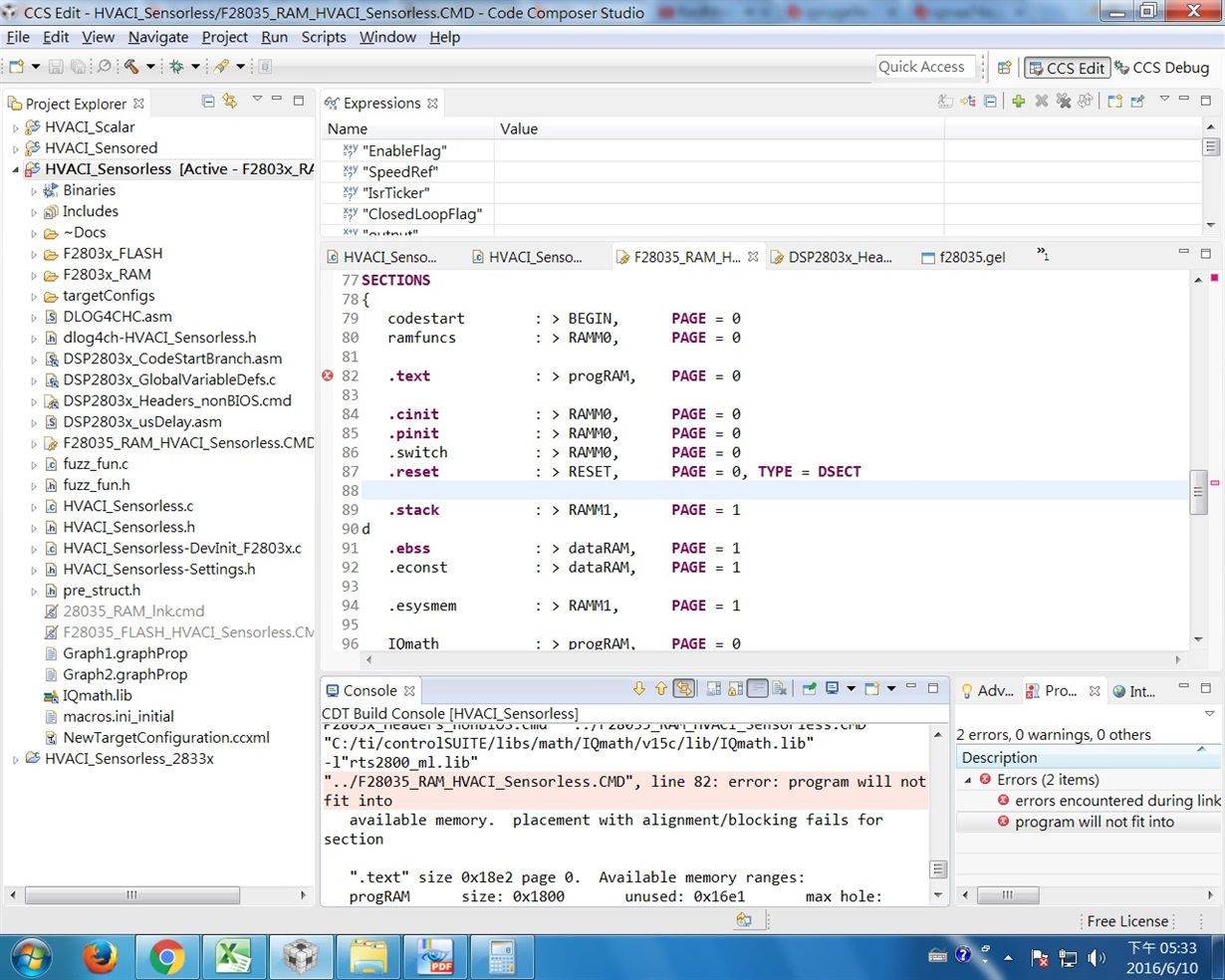This screenshot has width=1225, height=980.
Task: Toggle Link with Editor in Project Explorer
Action: click(x=230, y=102)
